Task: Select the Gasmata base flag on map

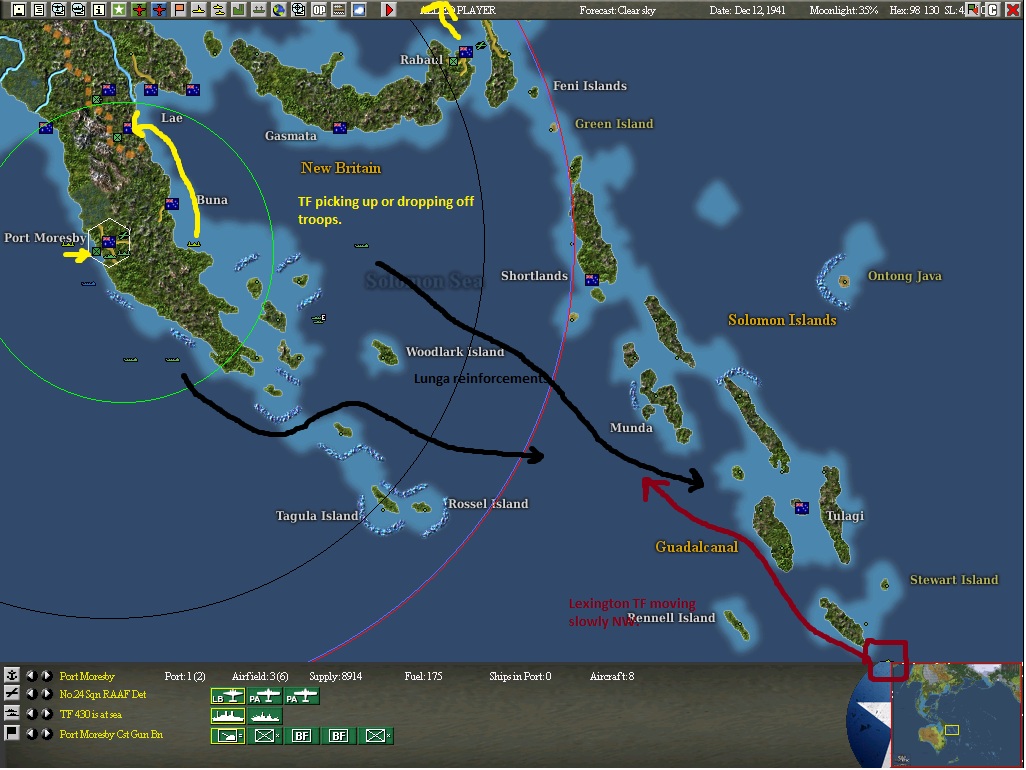Action: tap(340, 128)
